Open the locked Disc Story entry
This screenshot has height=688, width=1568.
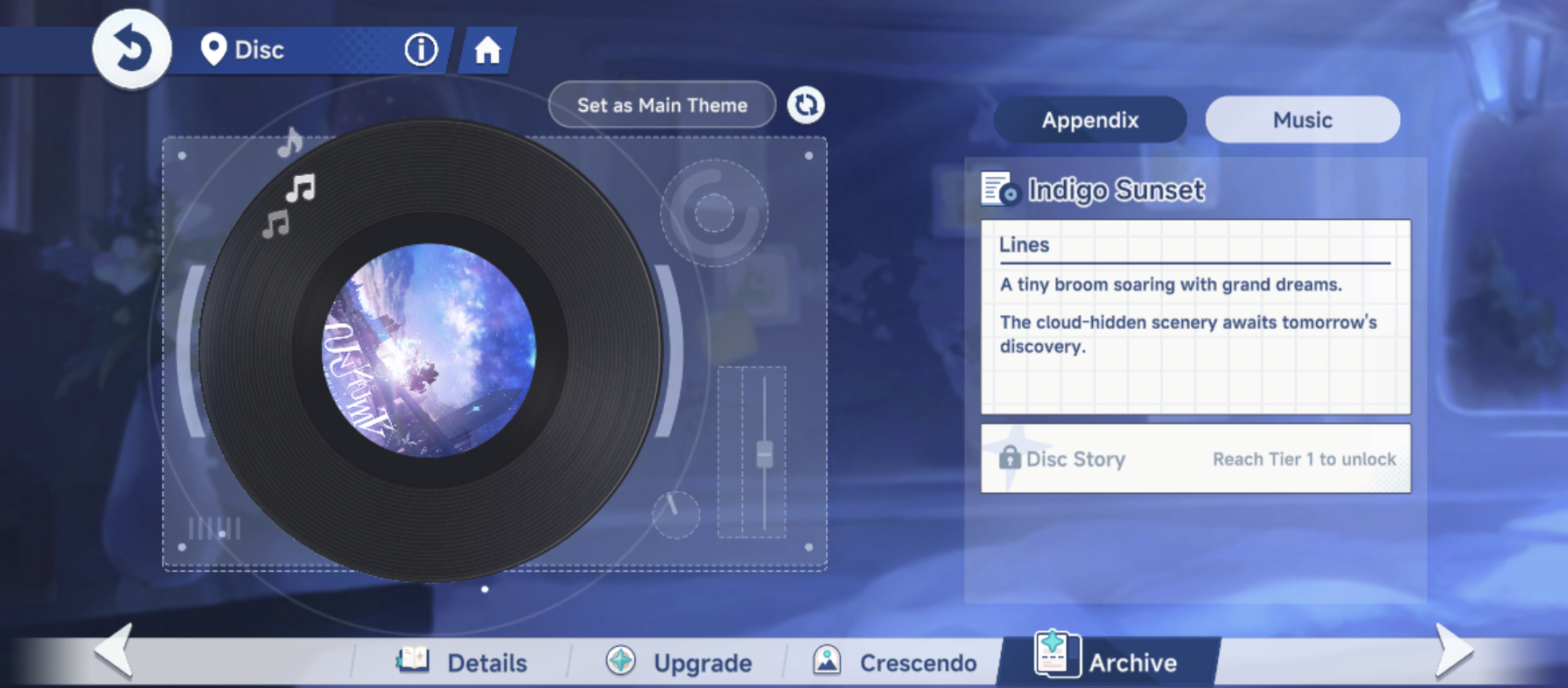pos(1196,459)
